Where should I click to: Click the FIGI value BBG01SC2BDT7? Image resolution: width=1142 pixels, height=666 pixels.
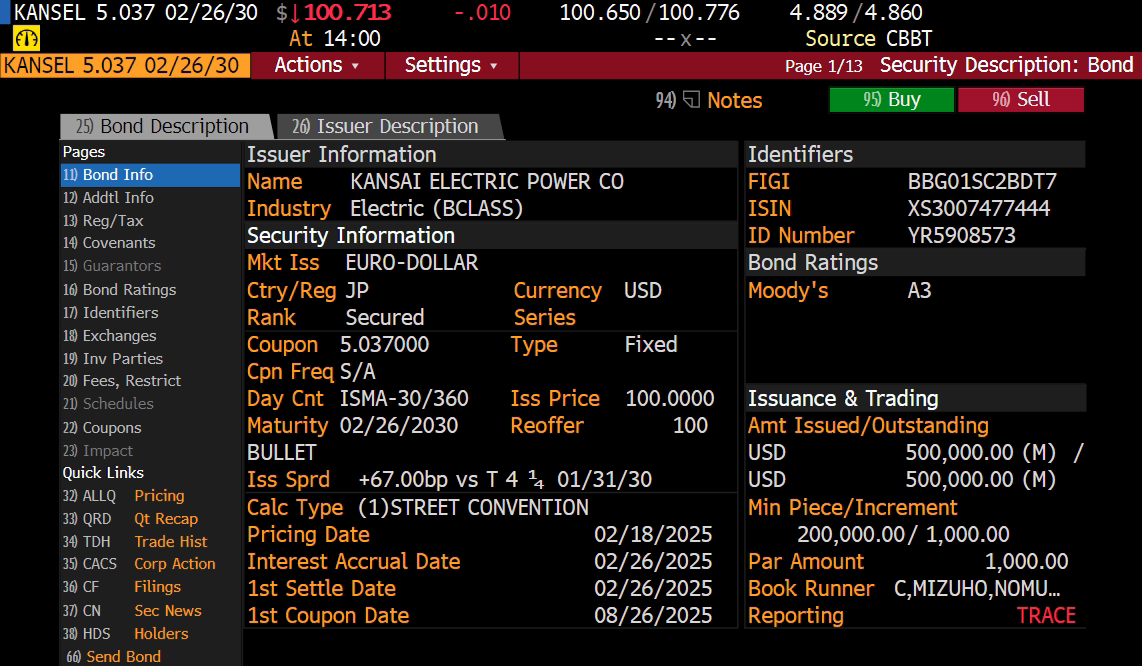click(982, 181)
